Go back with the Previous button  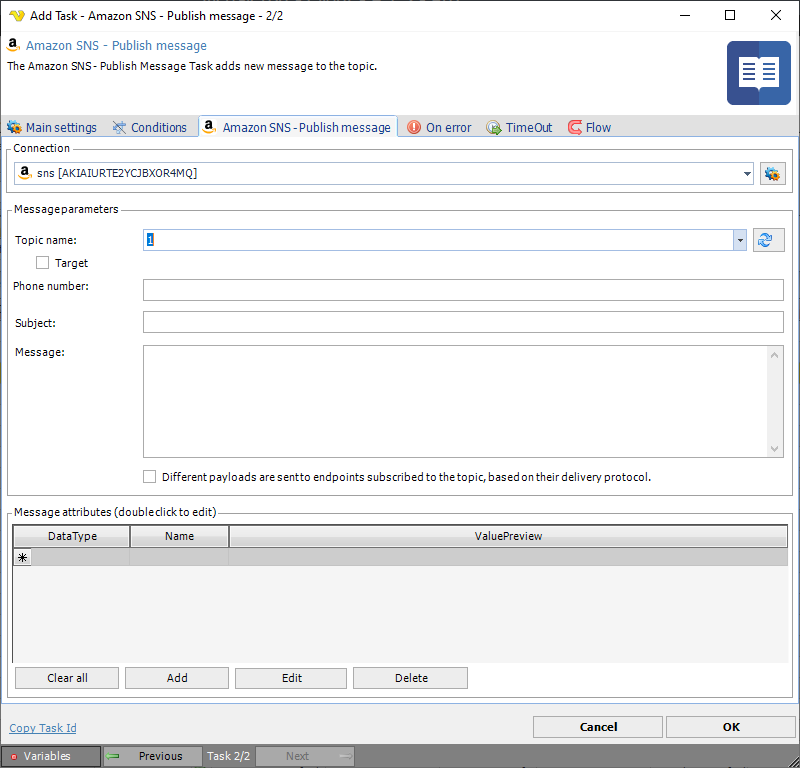click(152, 756)
